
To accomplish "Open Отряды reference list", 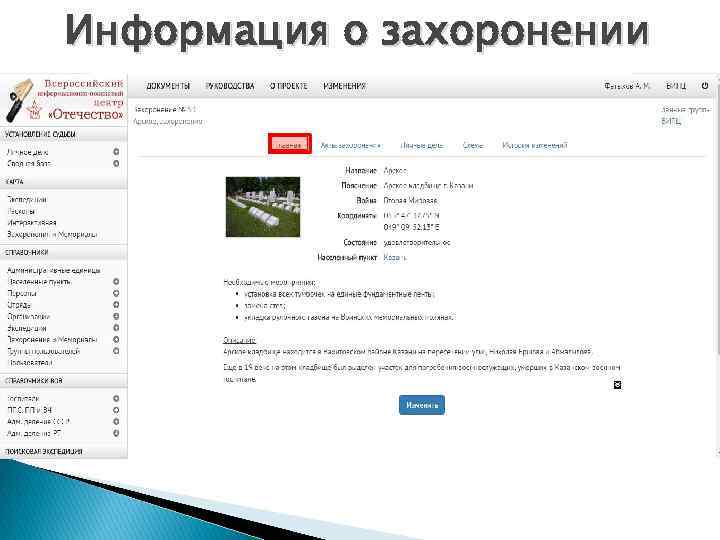I will (19, 305).
